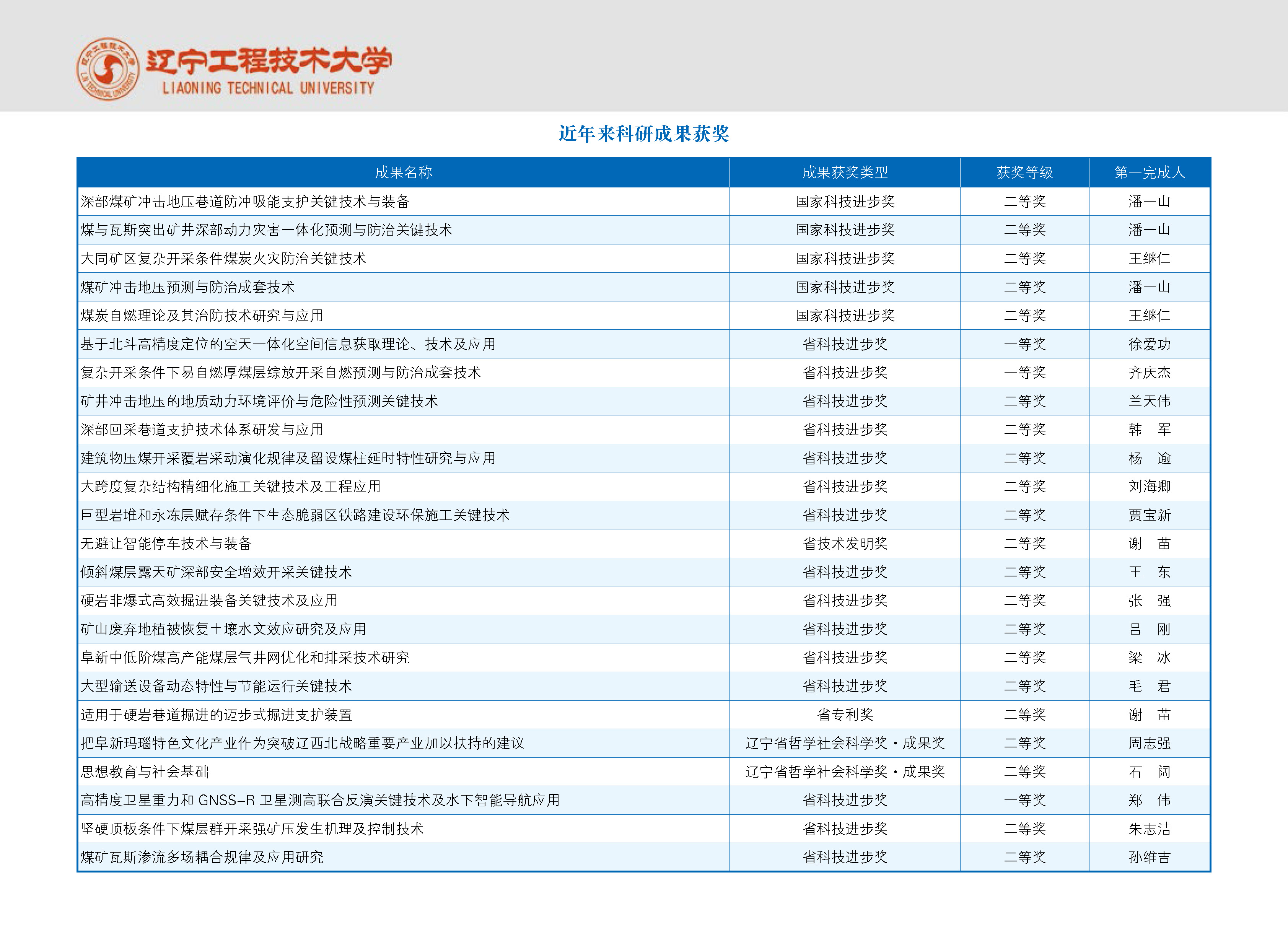
Task: Click the name 兰天伟
Action: click(x=1150, y=401)
